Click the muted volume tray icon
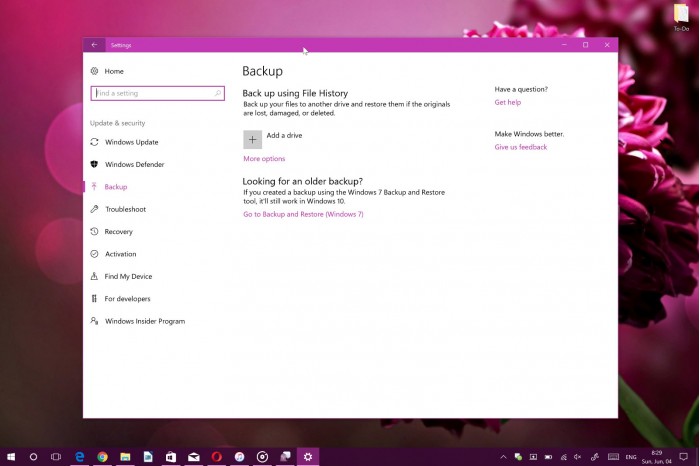The image size is (700, 466). tap(578, 457)
